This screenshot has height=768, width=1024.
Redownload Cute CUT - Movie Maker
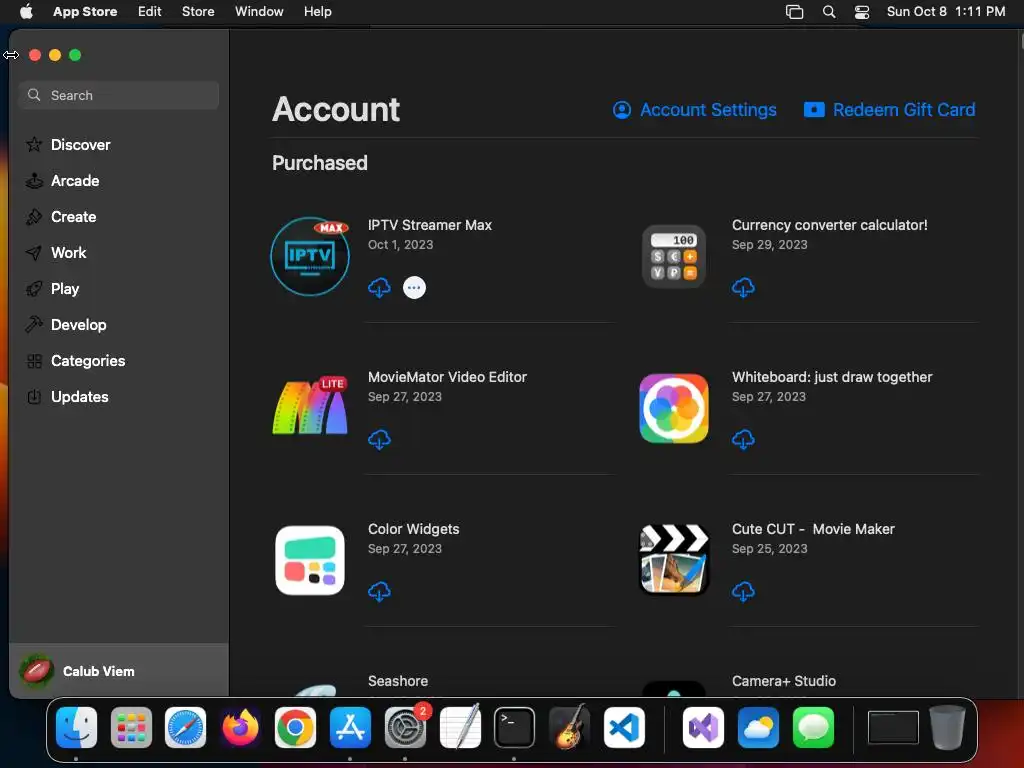743,592
